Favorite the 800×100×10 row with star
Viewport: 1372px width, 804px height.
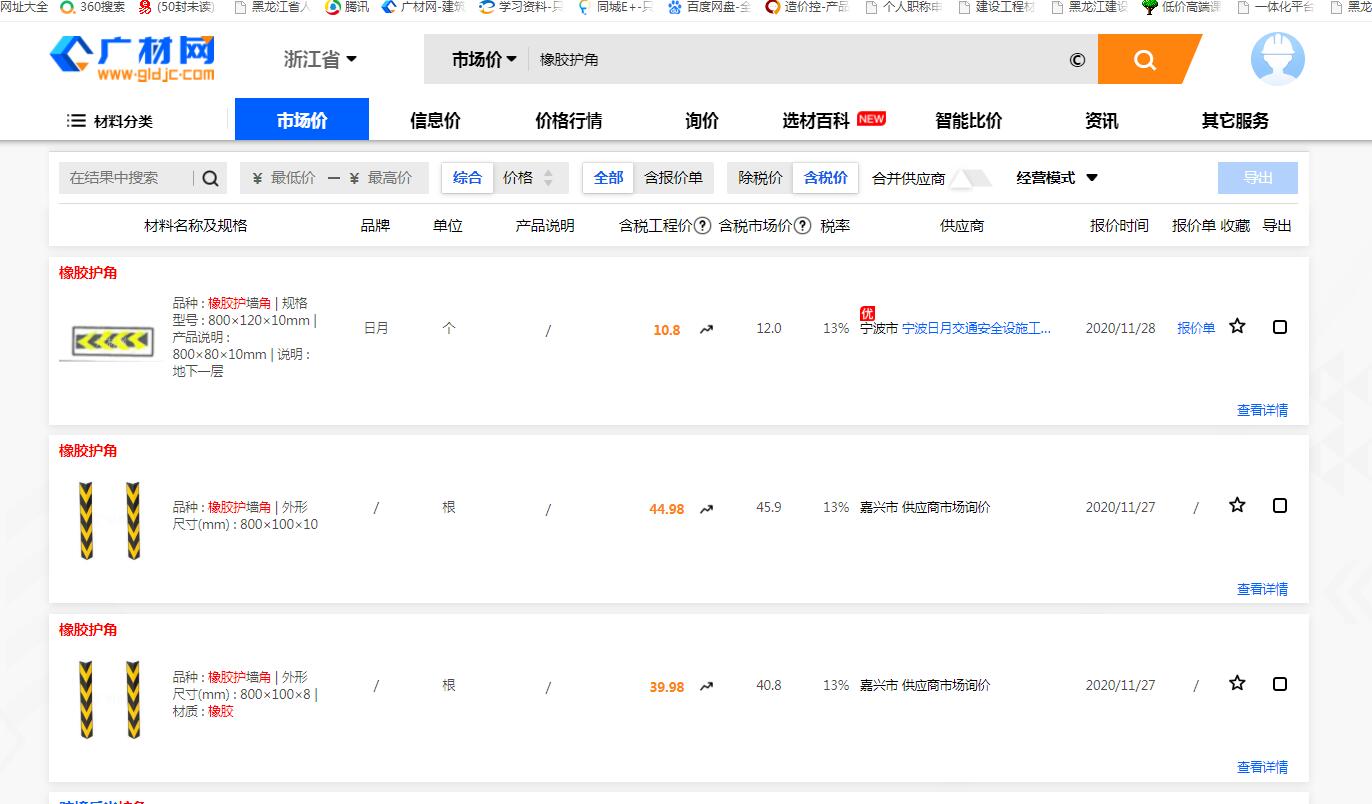point(1237,505)
